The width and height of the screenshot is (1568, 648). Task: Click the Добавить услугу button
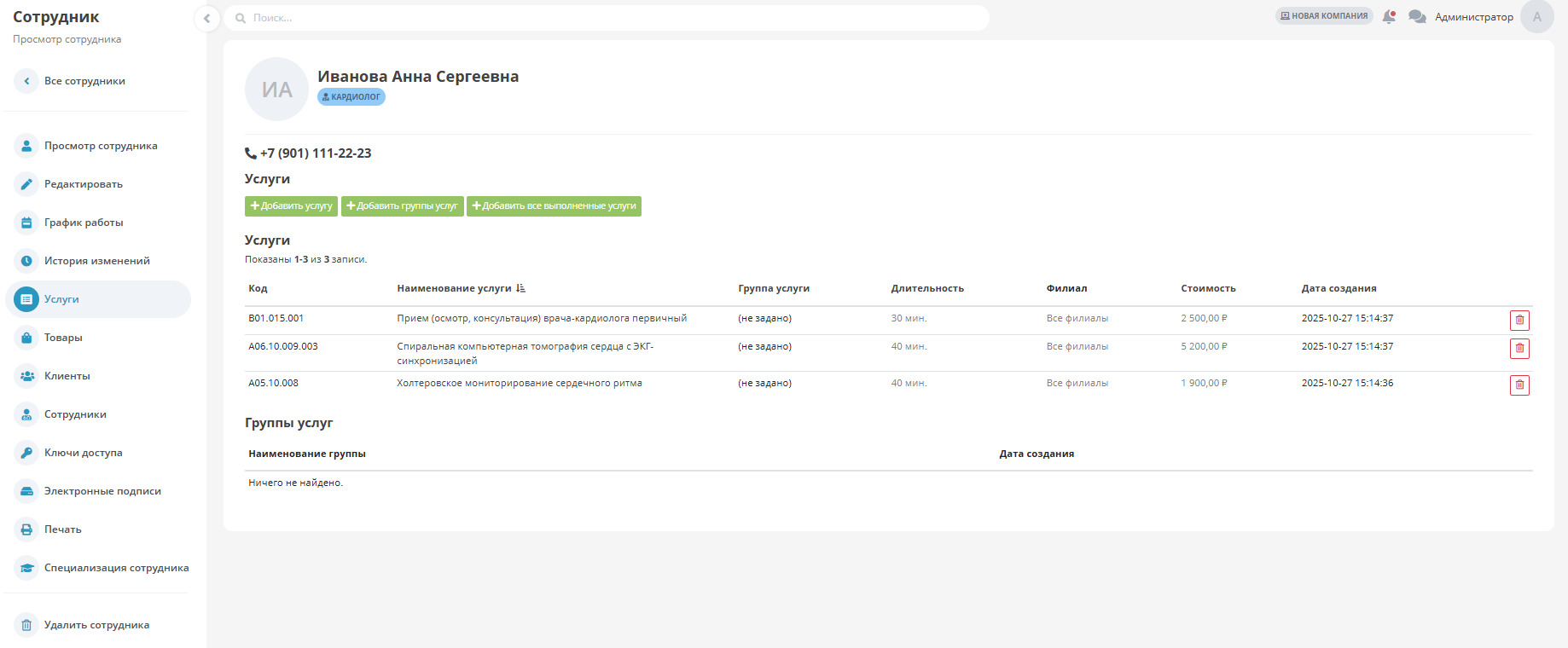click(x=291, y=206)
